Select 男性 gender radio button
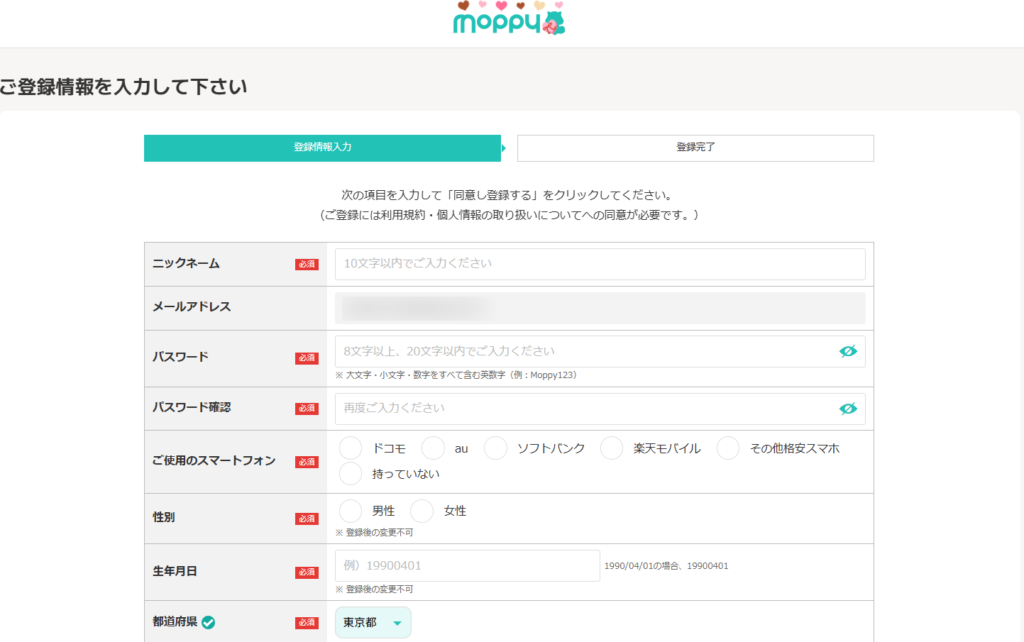Viewport: 1024px width, 642px height. click(x=351, y=511)
